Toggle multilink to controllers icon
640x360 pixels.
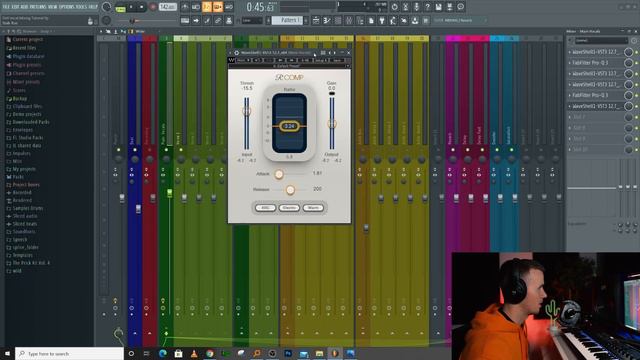coord(229,20)
